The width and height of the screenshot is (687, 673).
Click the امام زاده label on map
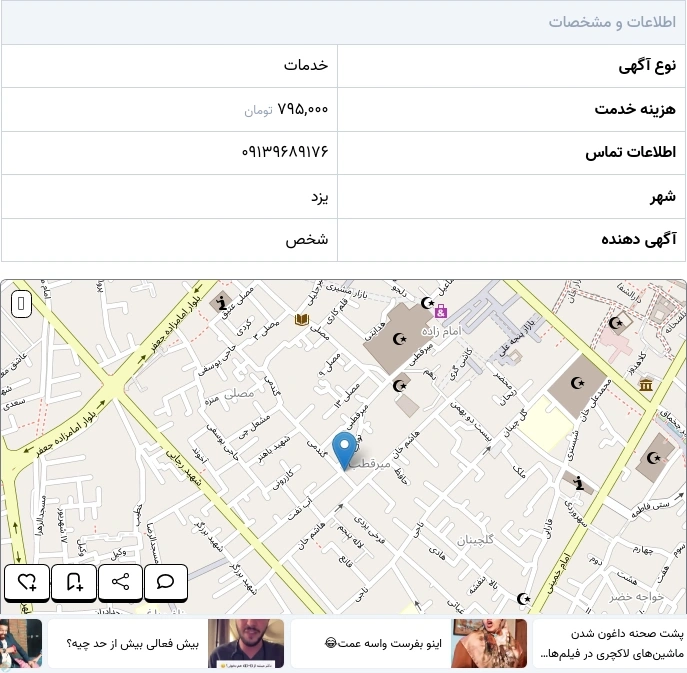pyautogui.click(x=442, y=331)
